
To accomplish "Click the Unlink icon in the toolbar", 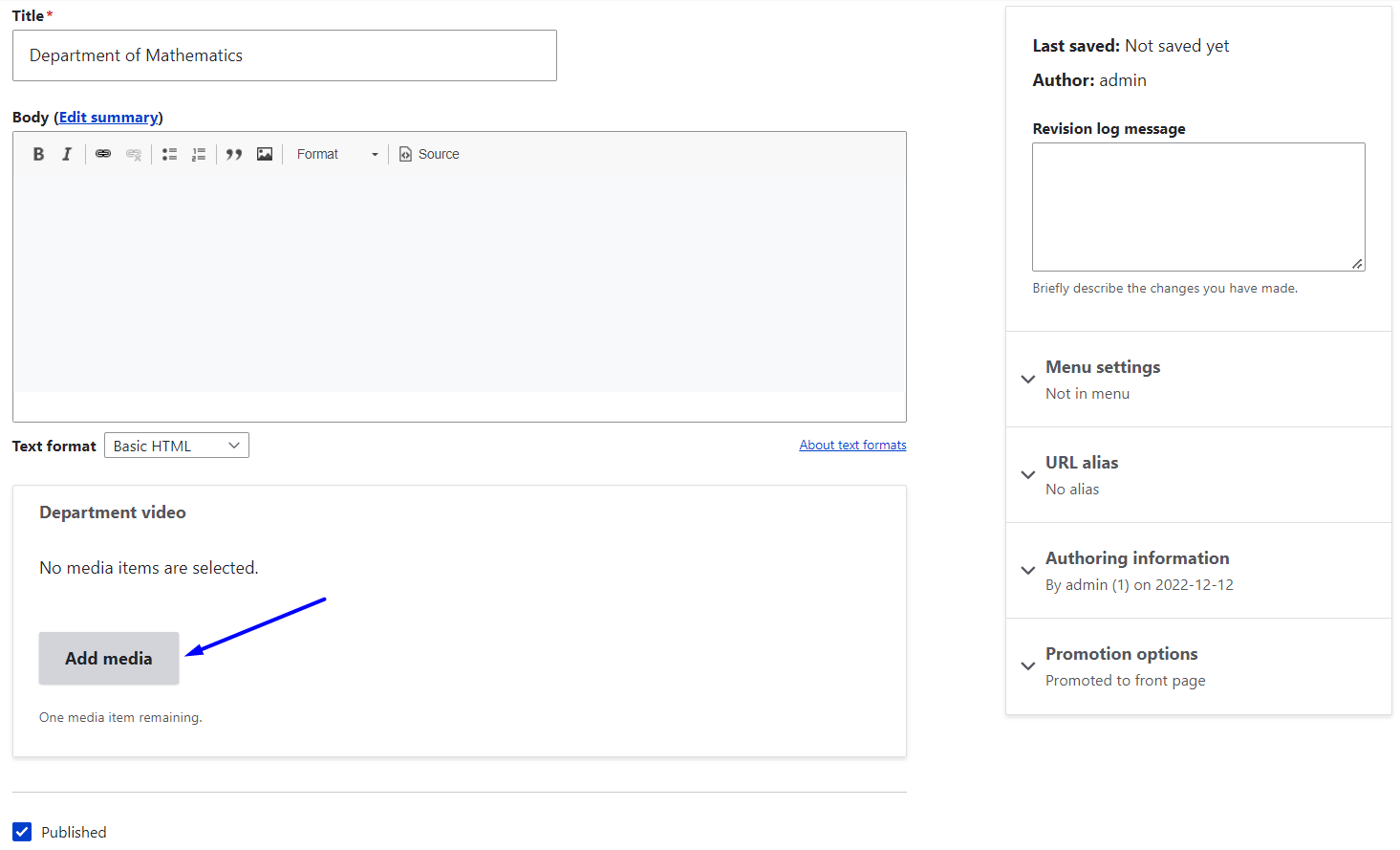I will (134, 154).
